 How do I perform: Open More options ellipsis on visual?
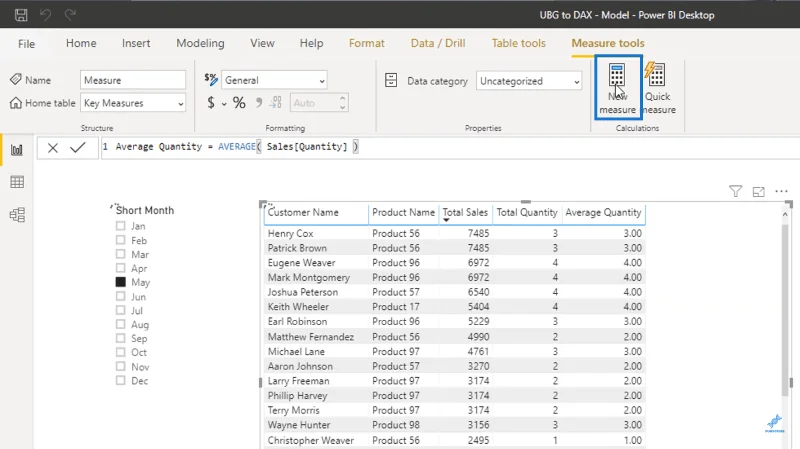(x=781, y=191)
